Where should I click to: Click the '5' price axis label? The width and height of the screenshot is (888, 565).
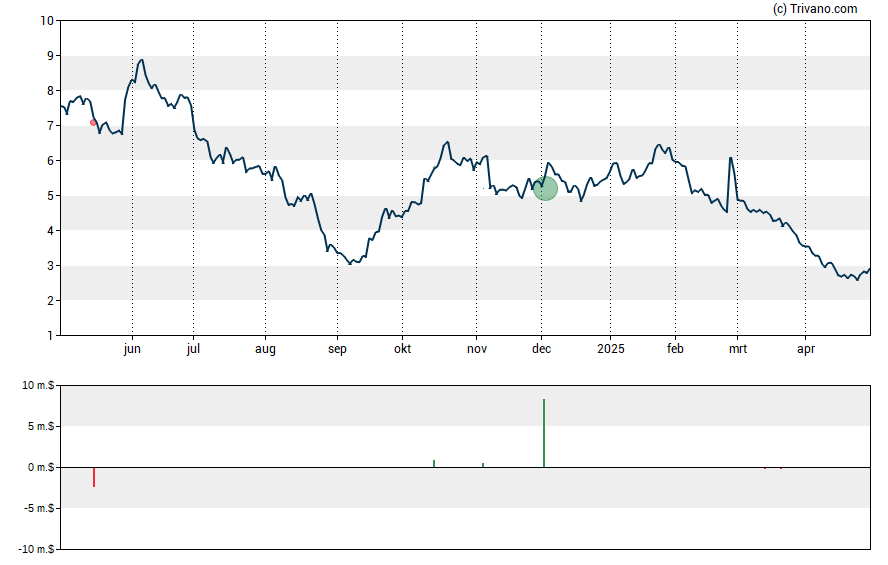tap(50, 196)
